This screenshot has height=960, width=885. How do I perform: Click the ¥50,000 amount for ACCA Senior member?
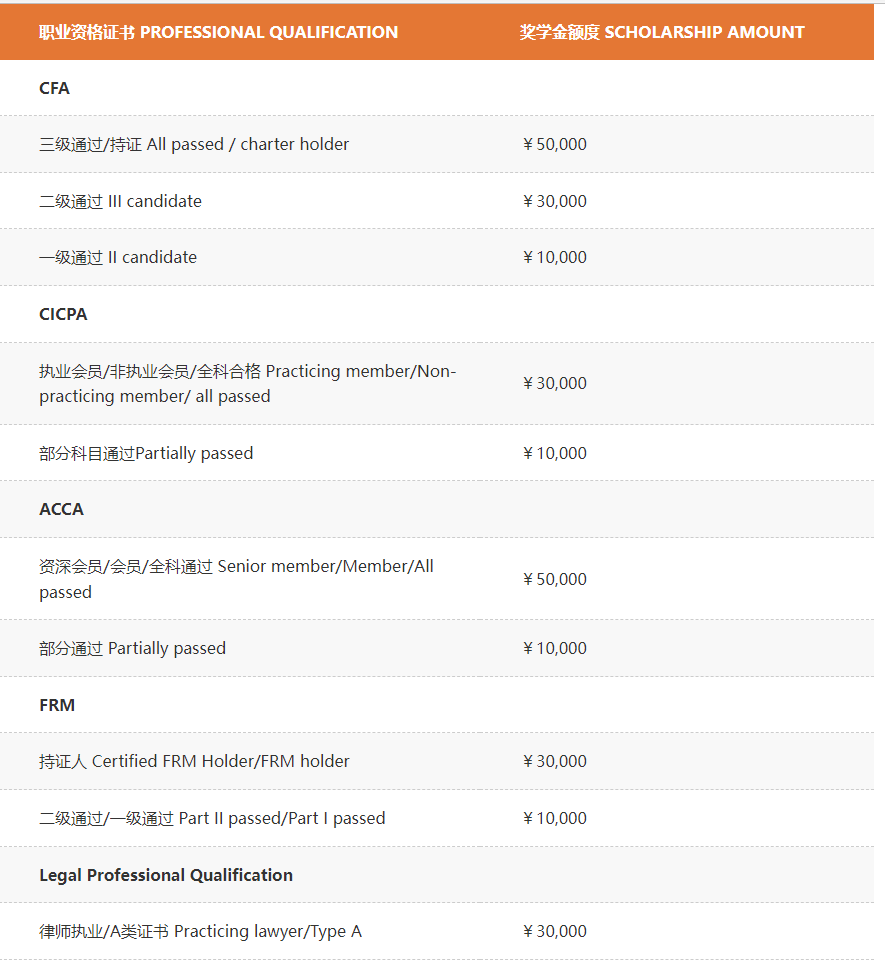555,579
